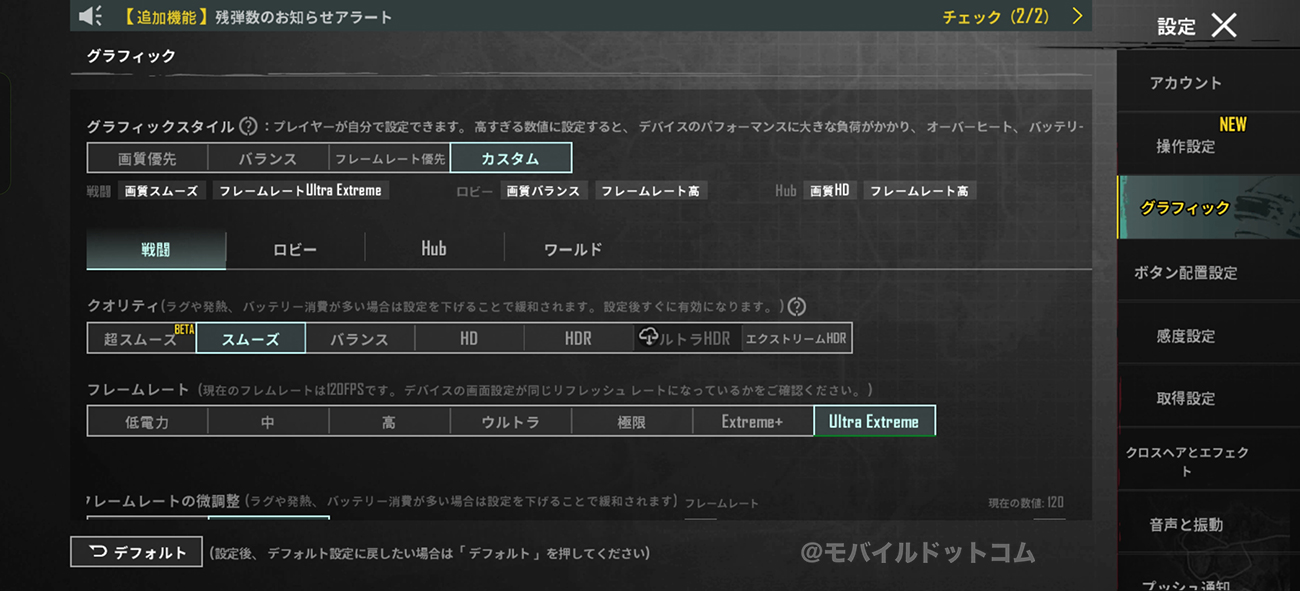The height and width of the screenshot is (591, 1300).
Task: Switch to ロビー tab
Action: point(295,250)
